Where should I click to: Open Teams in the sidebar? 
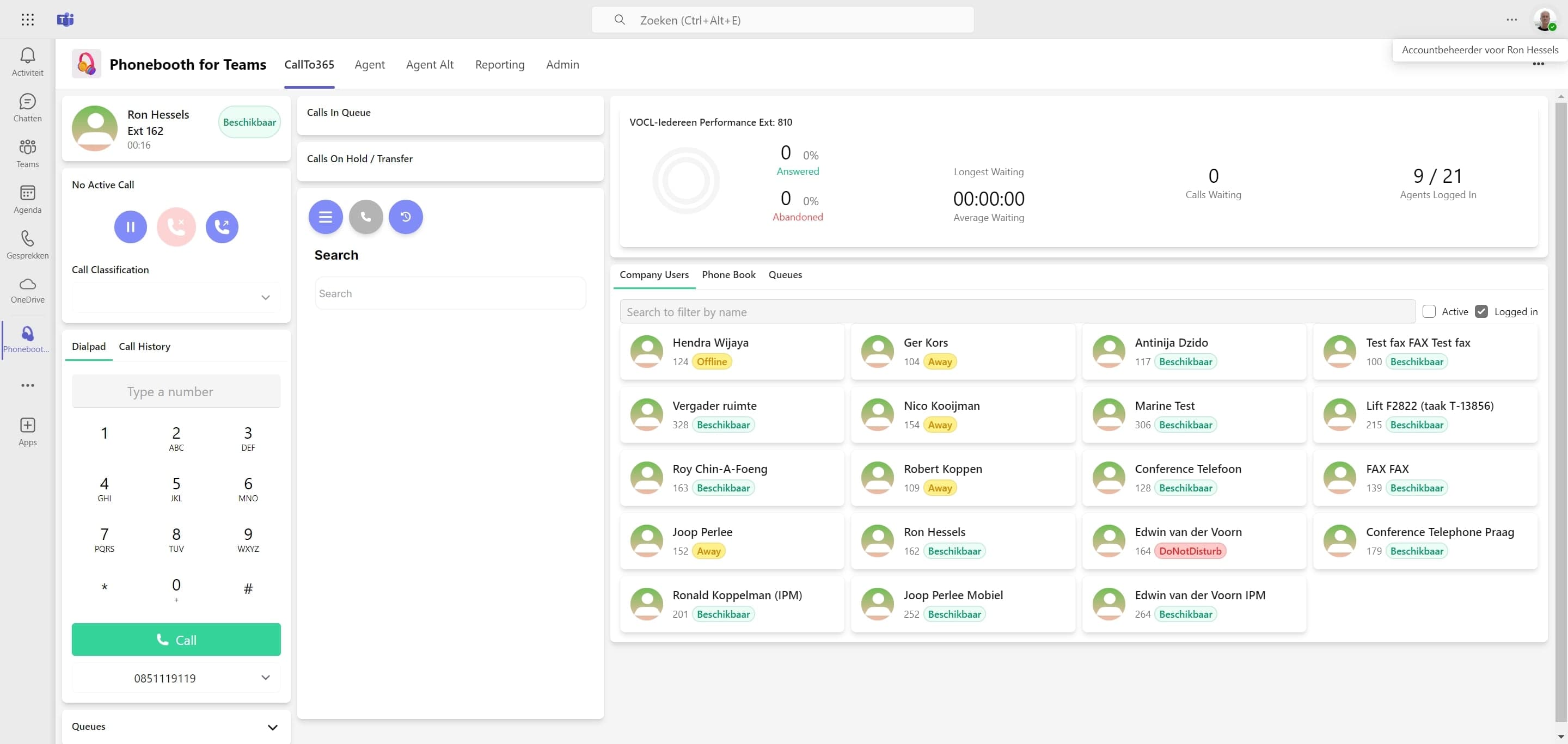point(27,153)
